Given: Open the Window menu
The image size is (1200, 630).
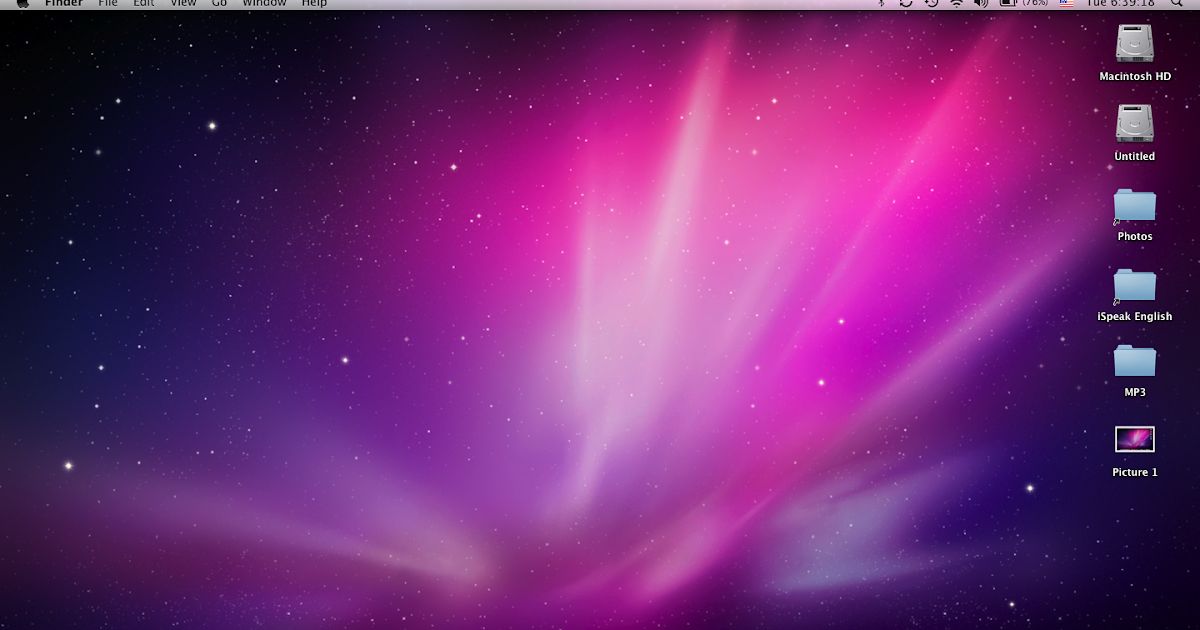Looking at the screenshot, I should pos(264,3).
